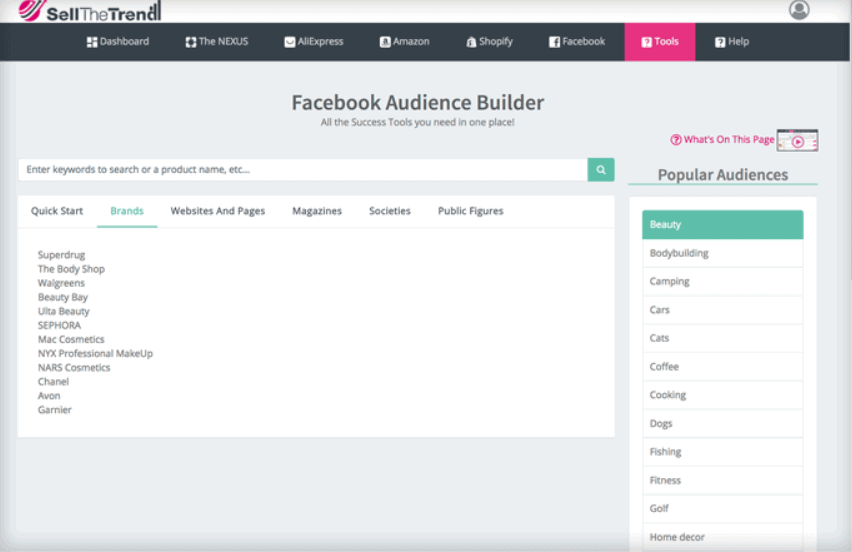Select Walgreens brand
Viewport: 852px width, 552px height.
point(61,283)
